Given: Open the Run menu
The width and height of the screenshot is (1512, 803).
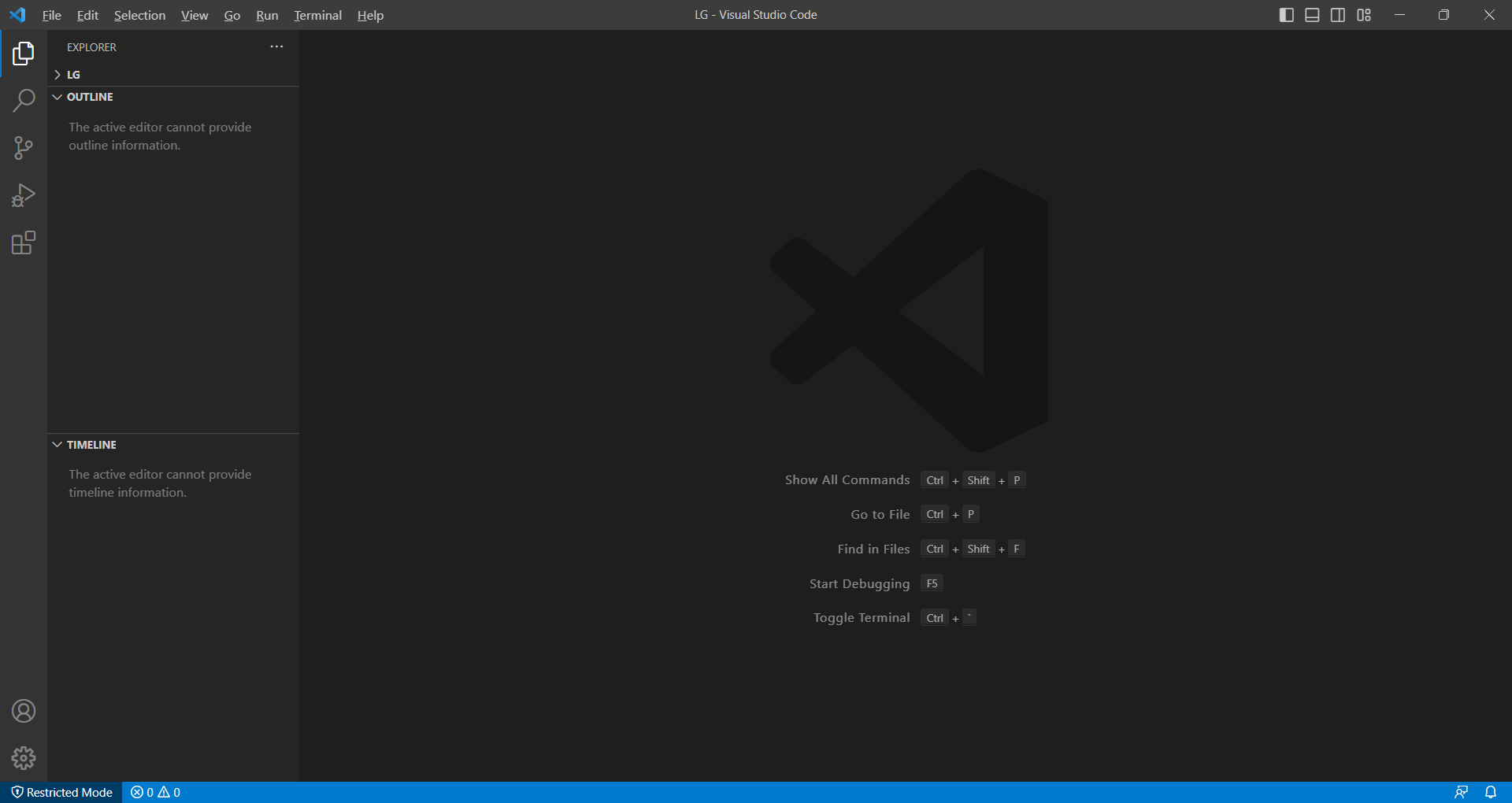Looking at the screenshot, I should tap(267, 15).
